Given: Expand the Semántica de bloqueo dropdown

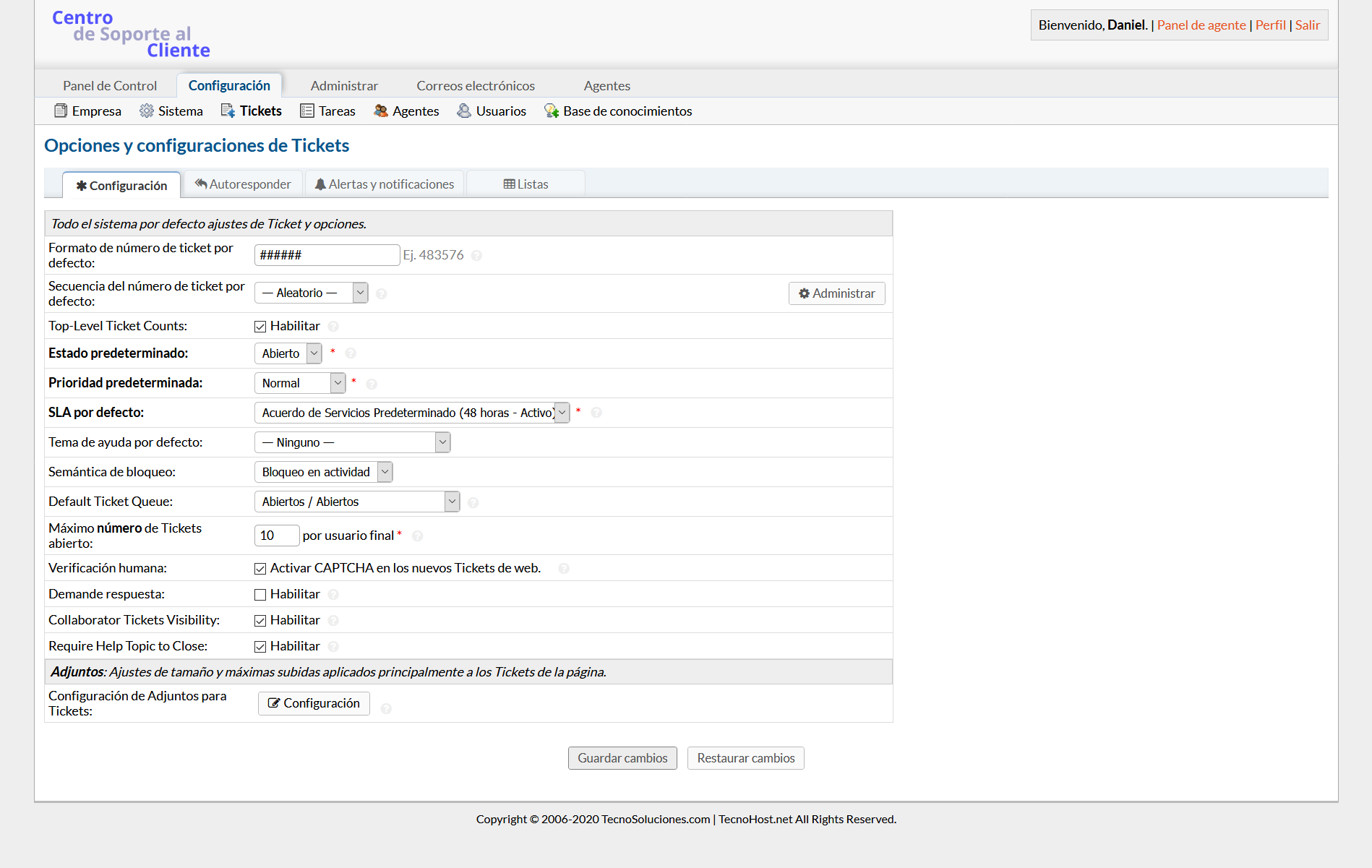Looking at the screenshot, I should (x=323, y=472).
